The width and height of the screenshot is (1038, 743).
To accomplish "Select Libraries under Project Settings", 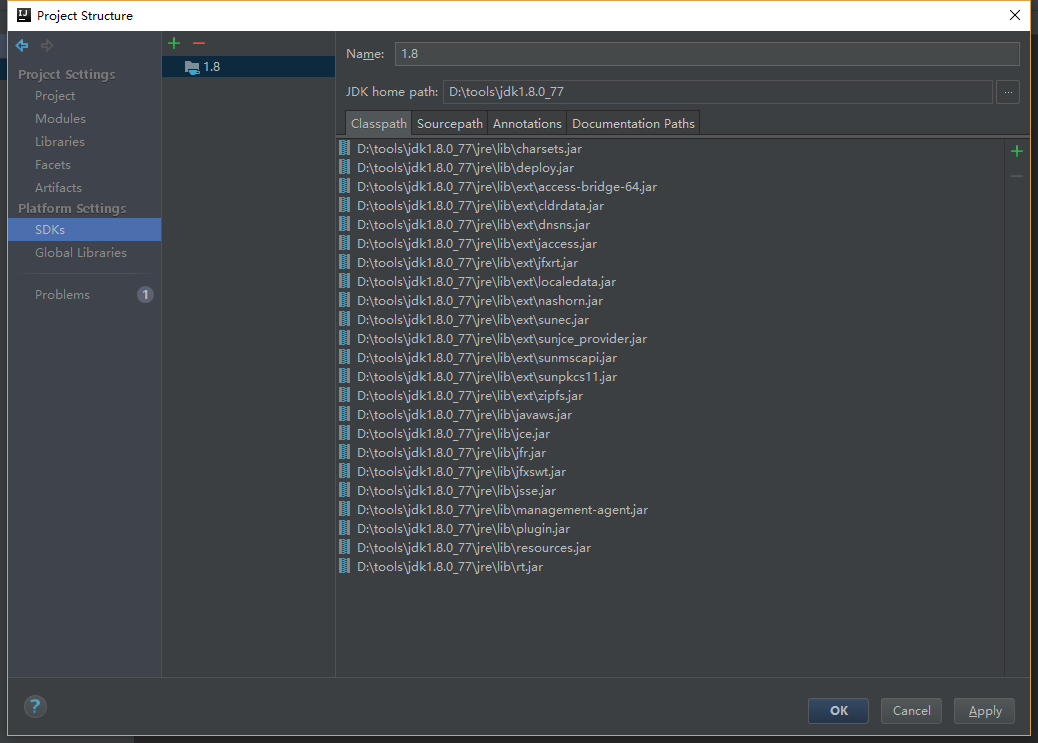I will [x=58, y=141].
